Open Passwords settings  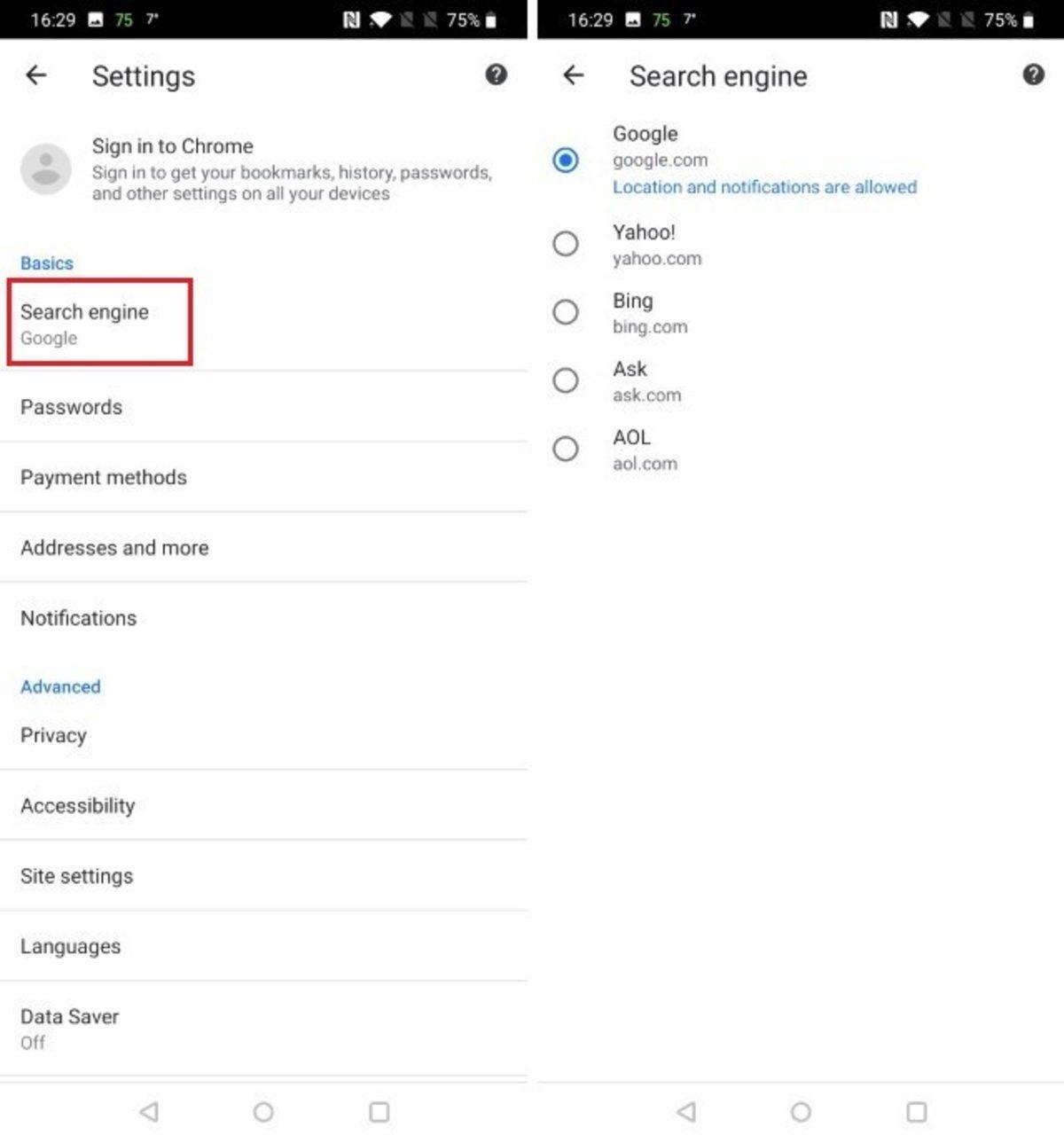click(71, 407)
